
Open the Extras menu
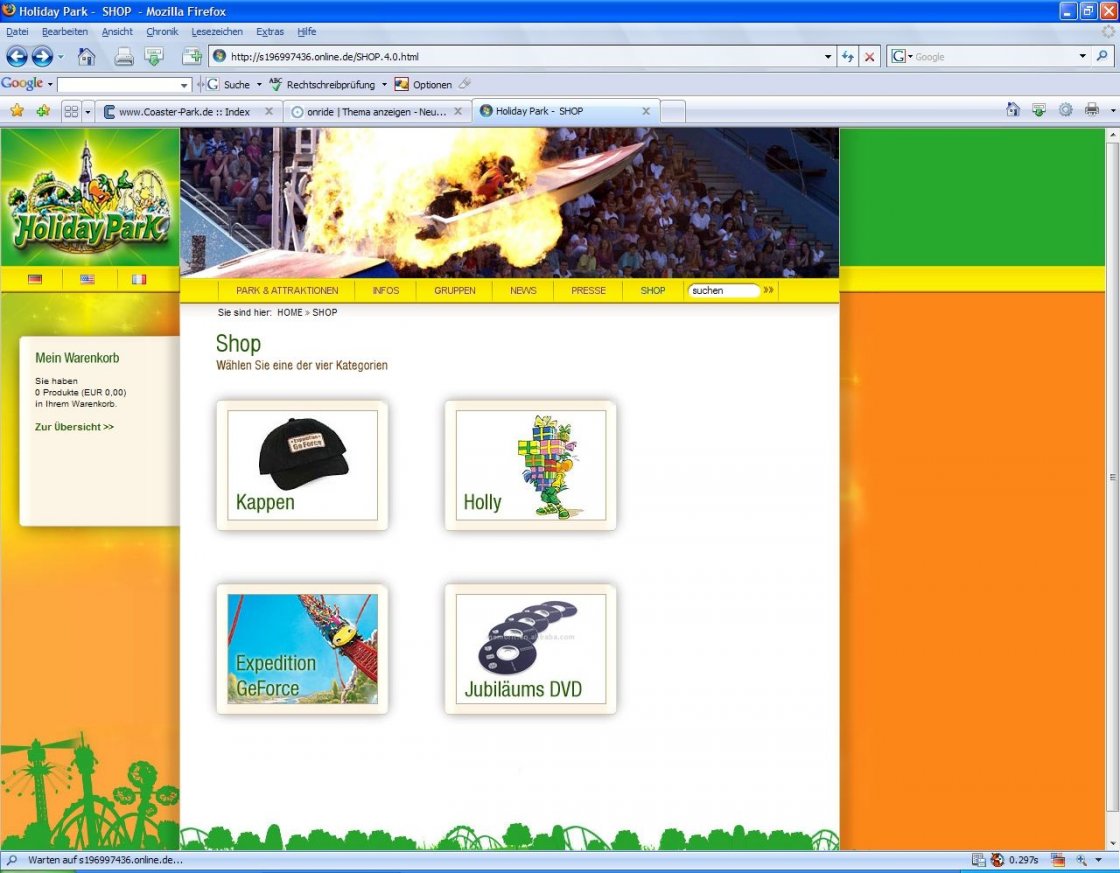(x=270, y=31)
